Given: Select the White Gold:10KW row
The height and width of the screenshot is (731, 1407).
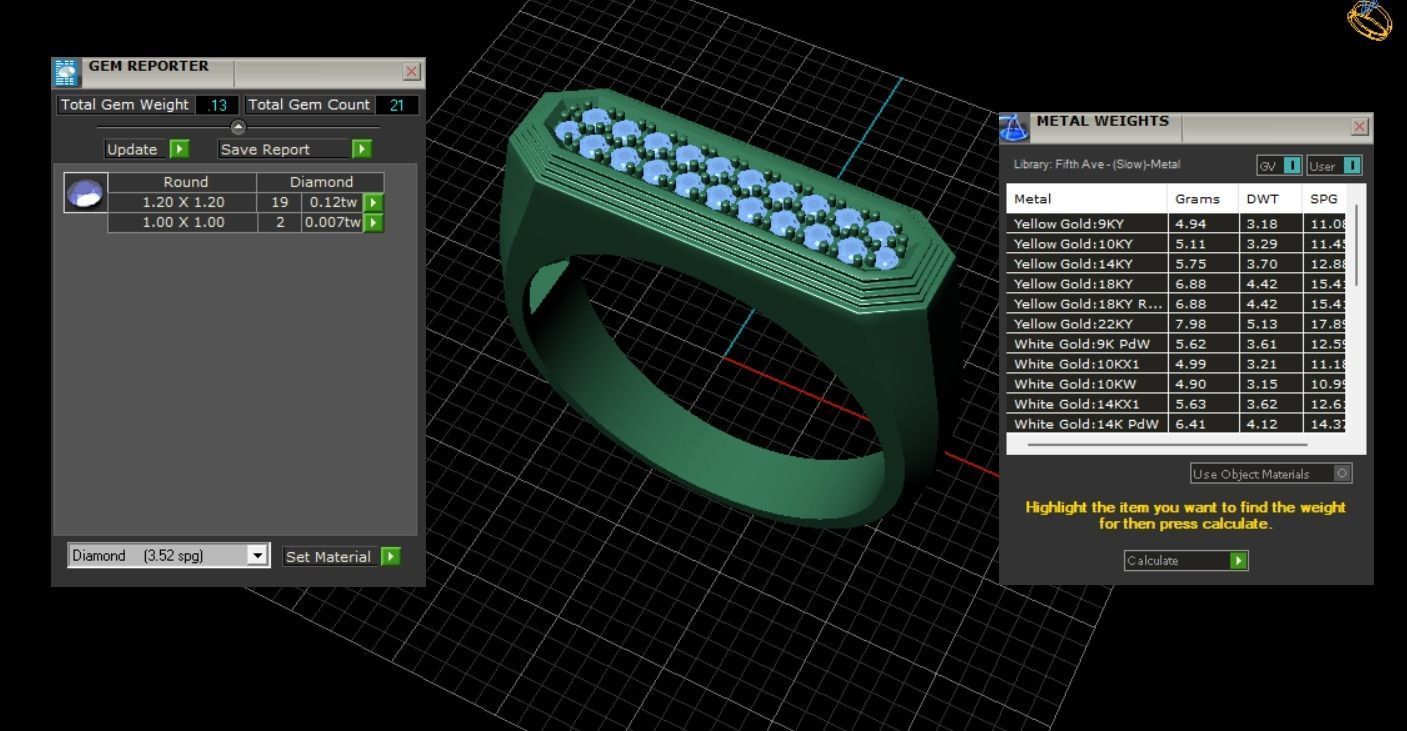Looking at the screenshot, I should [1178, 383].
